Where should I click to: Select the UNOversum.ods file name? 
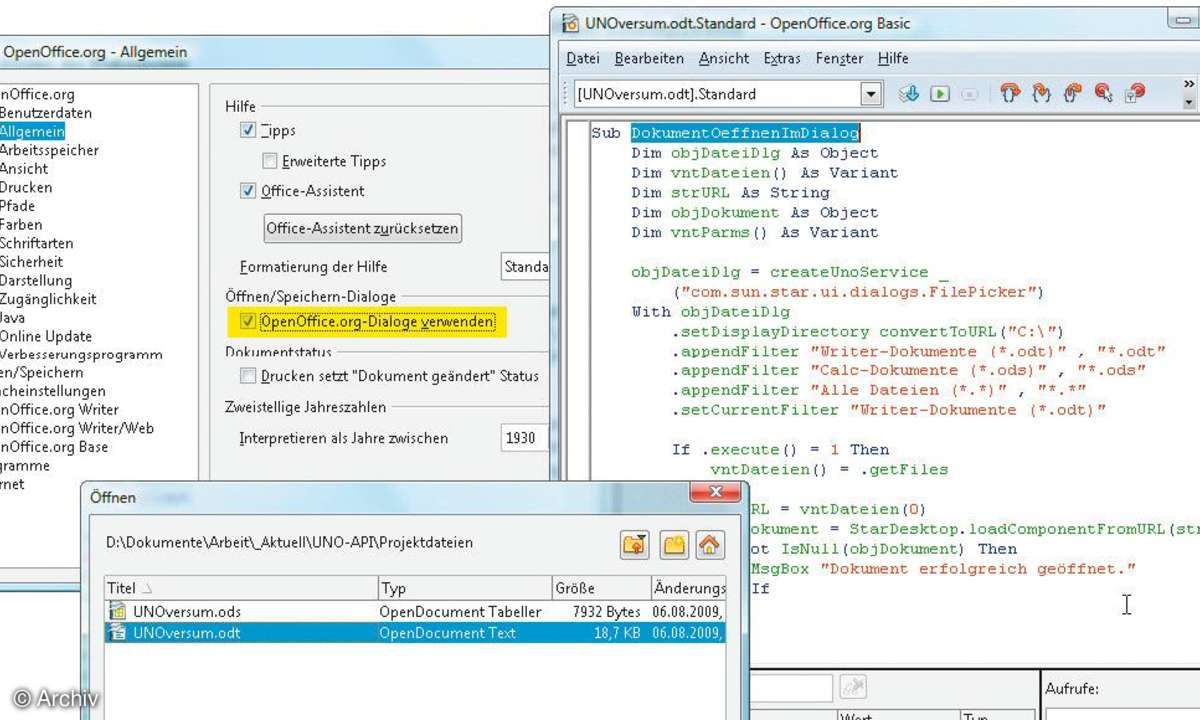pos(187,611)
